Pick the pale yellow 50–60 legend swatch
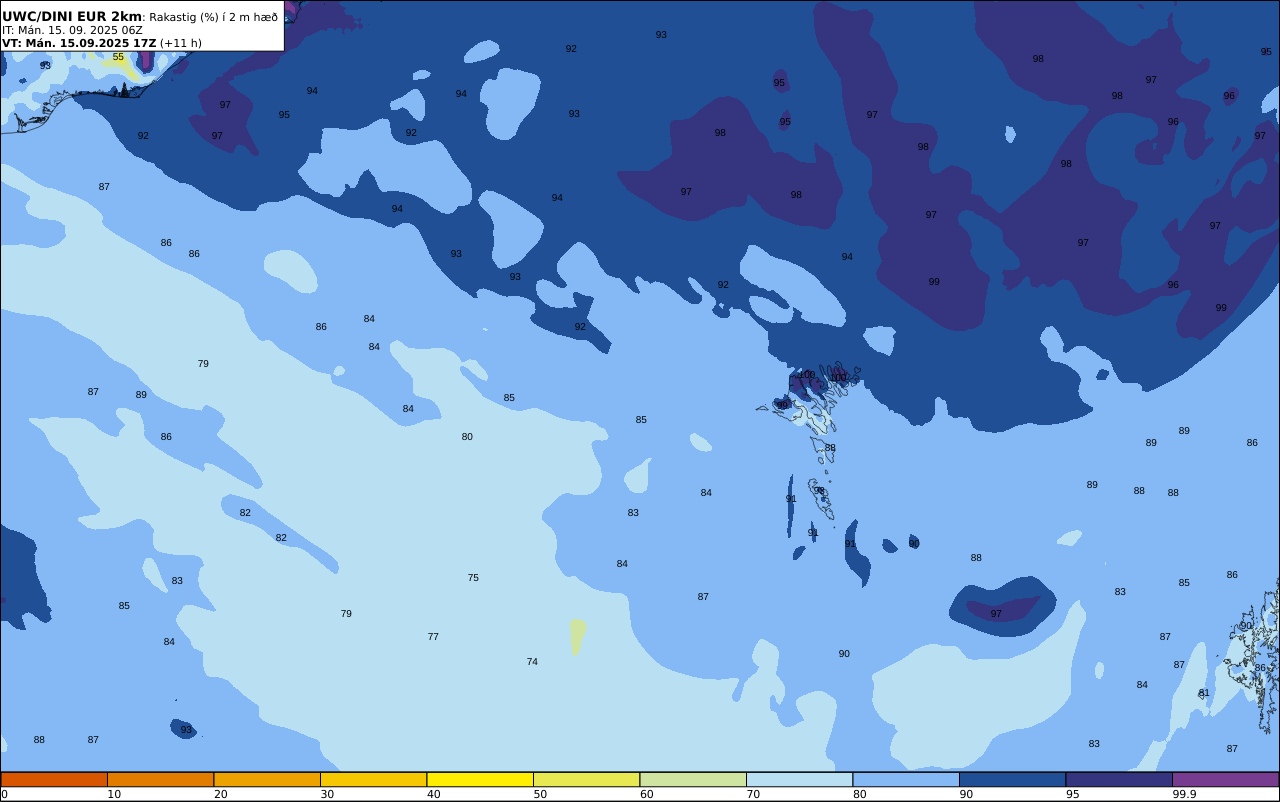Screen dimensions: 1280x802 [586, 779]
